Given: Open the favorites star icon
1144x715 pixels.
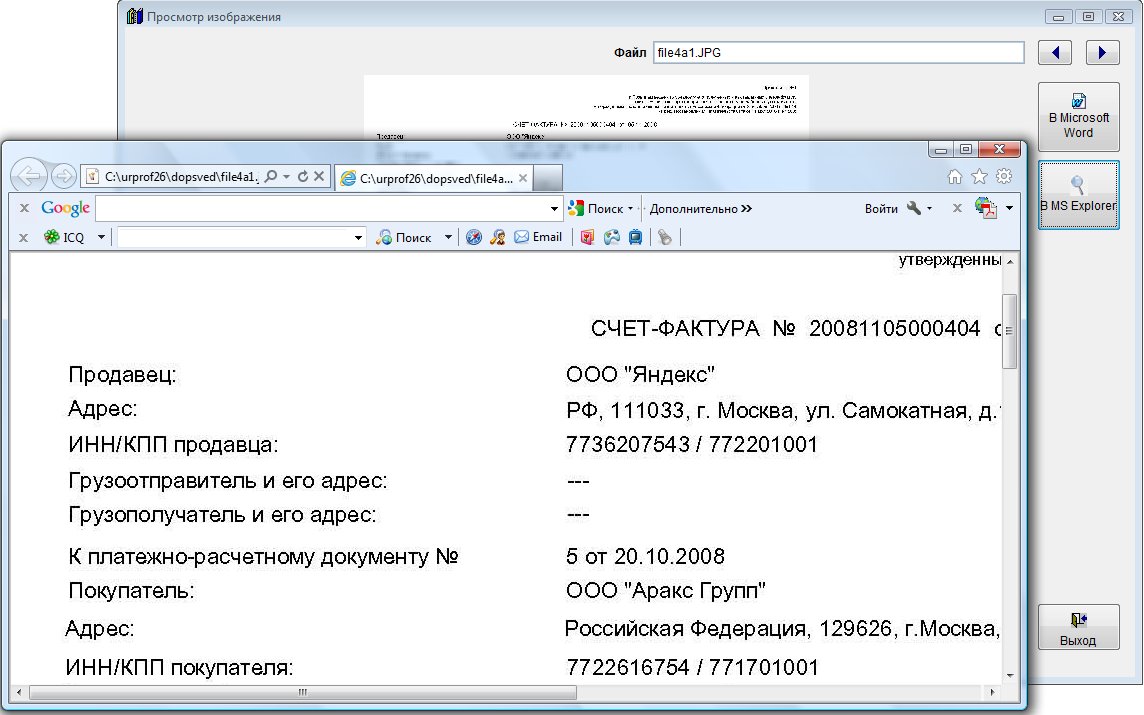Looking at the screenshot, I should pyautogui.click(x=979, y=177).
